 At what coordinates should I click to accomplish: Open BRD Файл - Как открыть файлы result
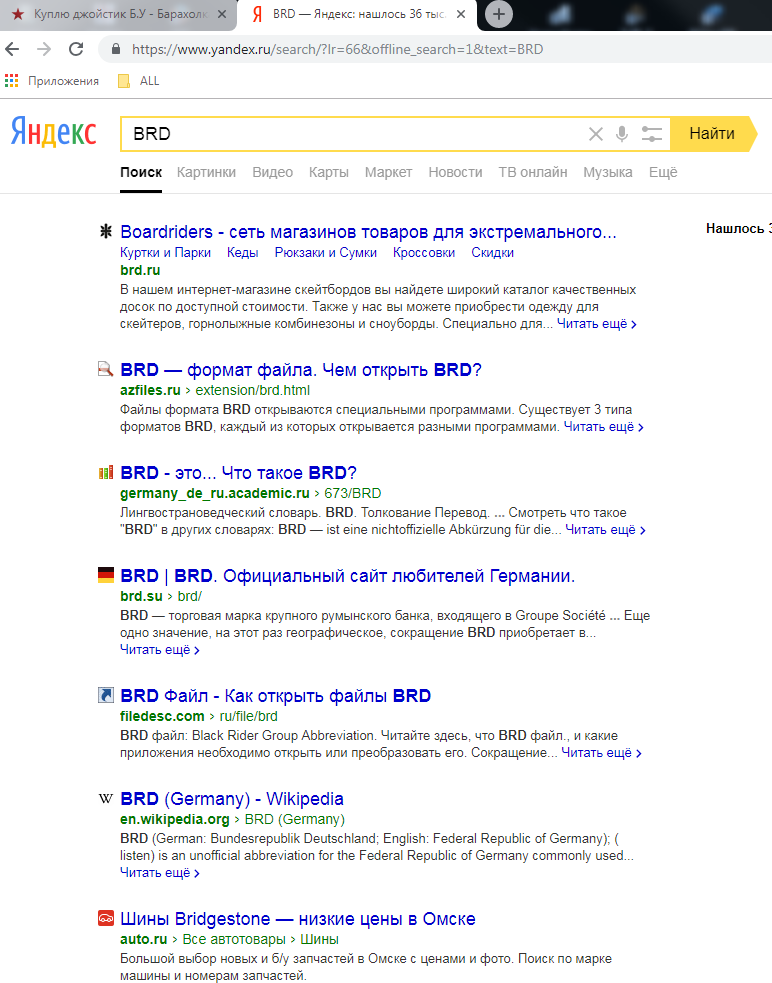[275, 696]
